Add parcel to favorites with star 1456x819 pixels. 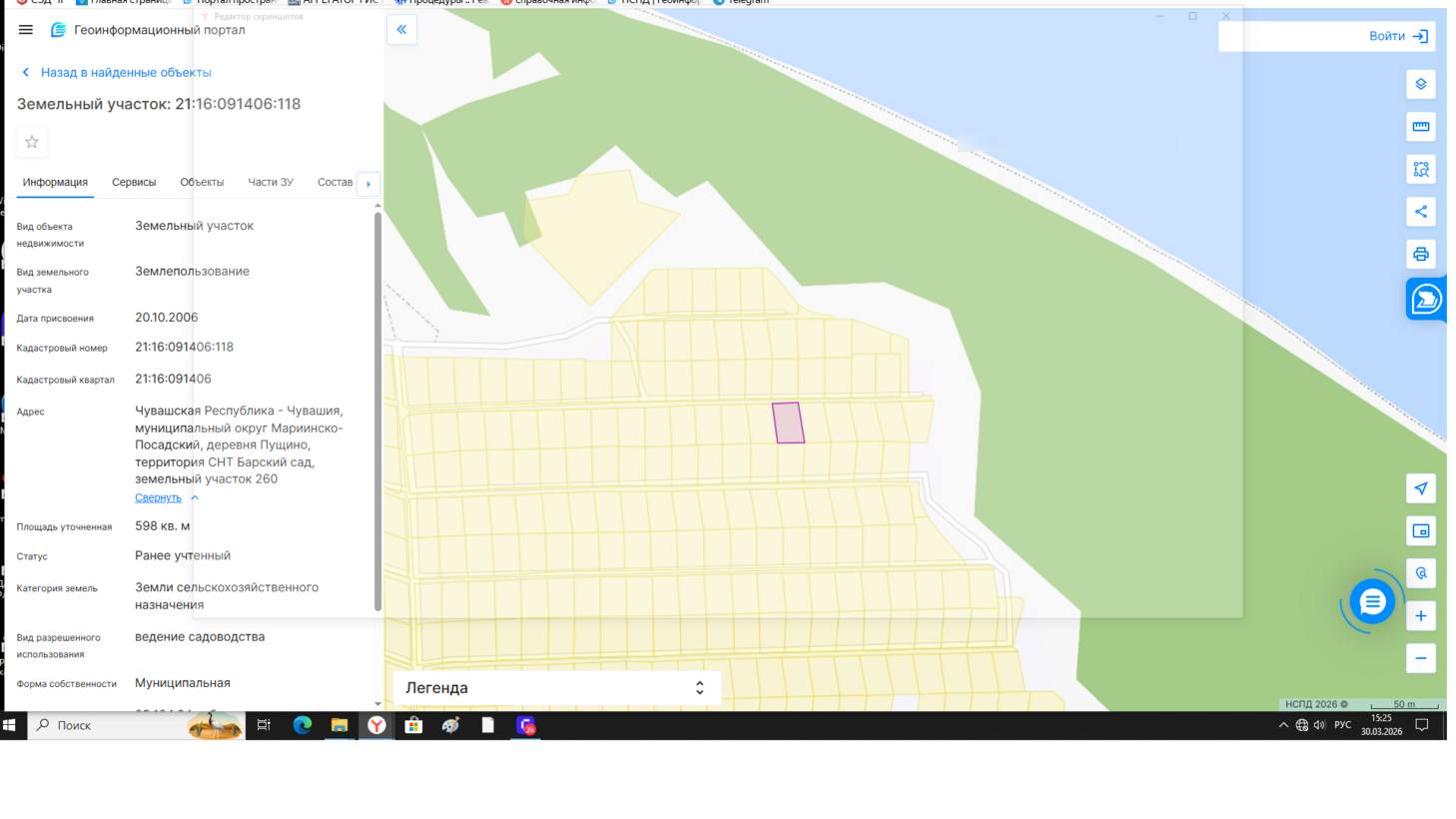pos(32,143)
